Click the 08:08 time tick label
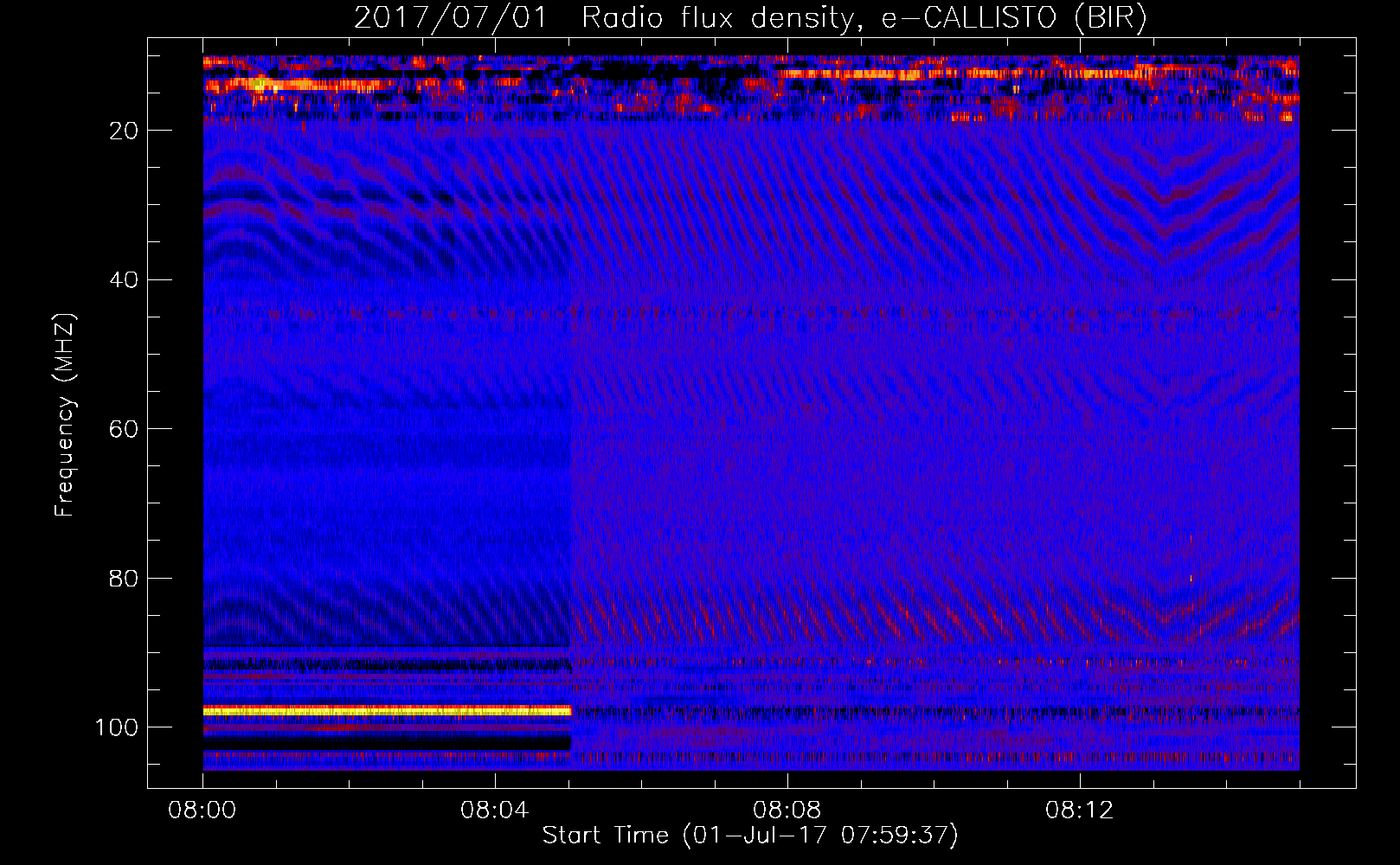 [x=787, y=811]
